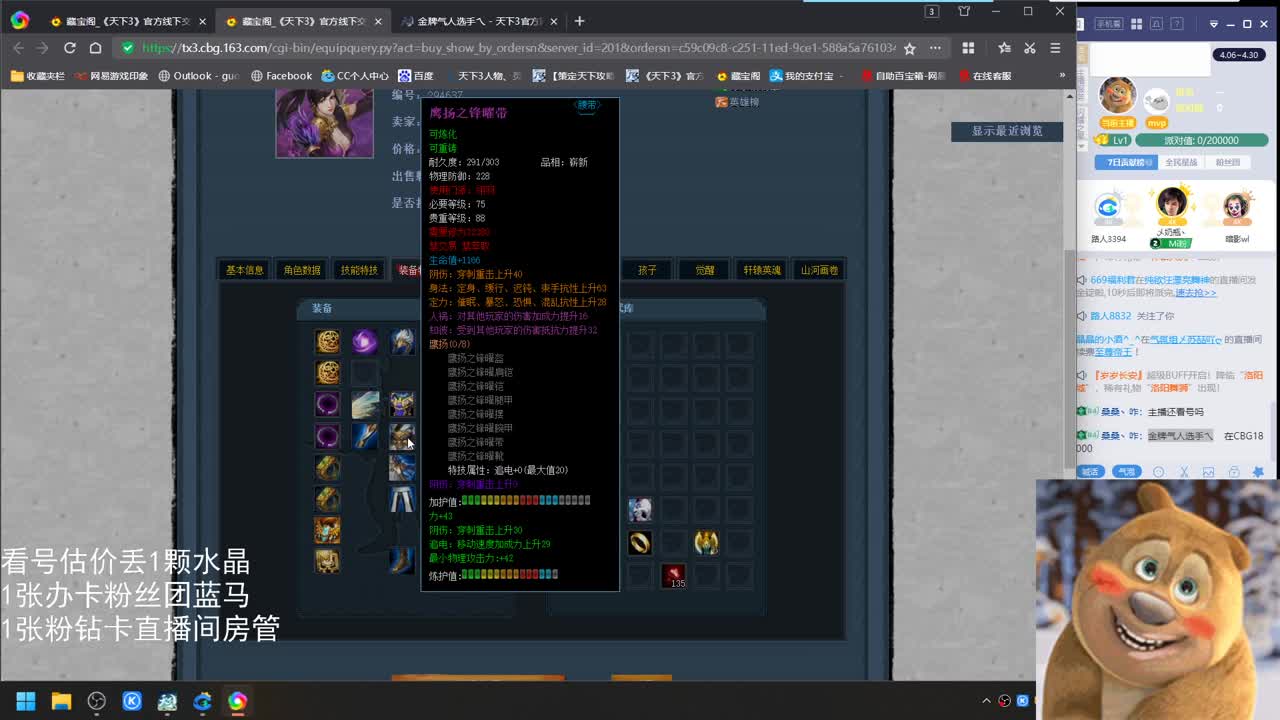
Task: Open the browser hamburger main menu
Action: (x=1055, y=48)
